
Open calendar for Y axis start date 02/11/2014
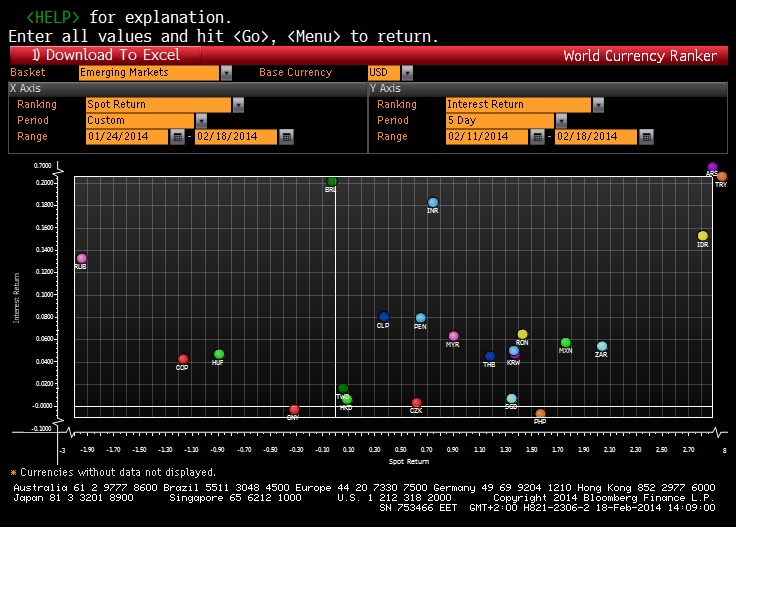(x=537, y=137)
